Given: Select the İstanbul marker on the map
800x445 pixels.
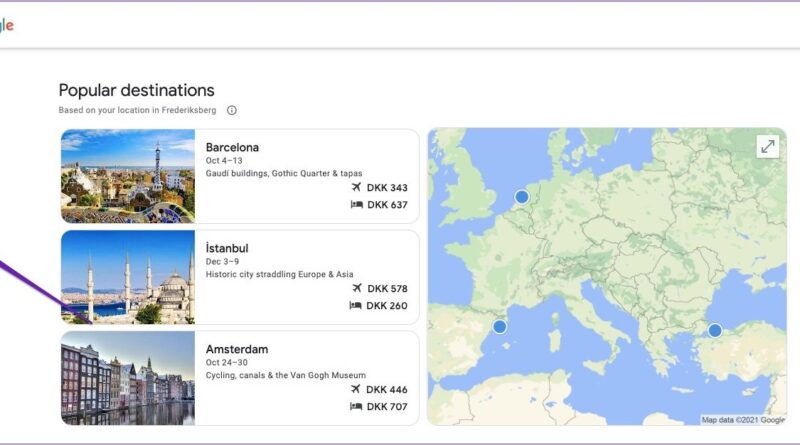Looking at the screenshot, I should (x=715, y=330).
